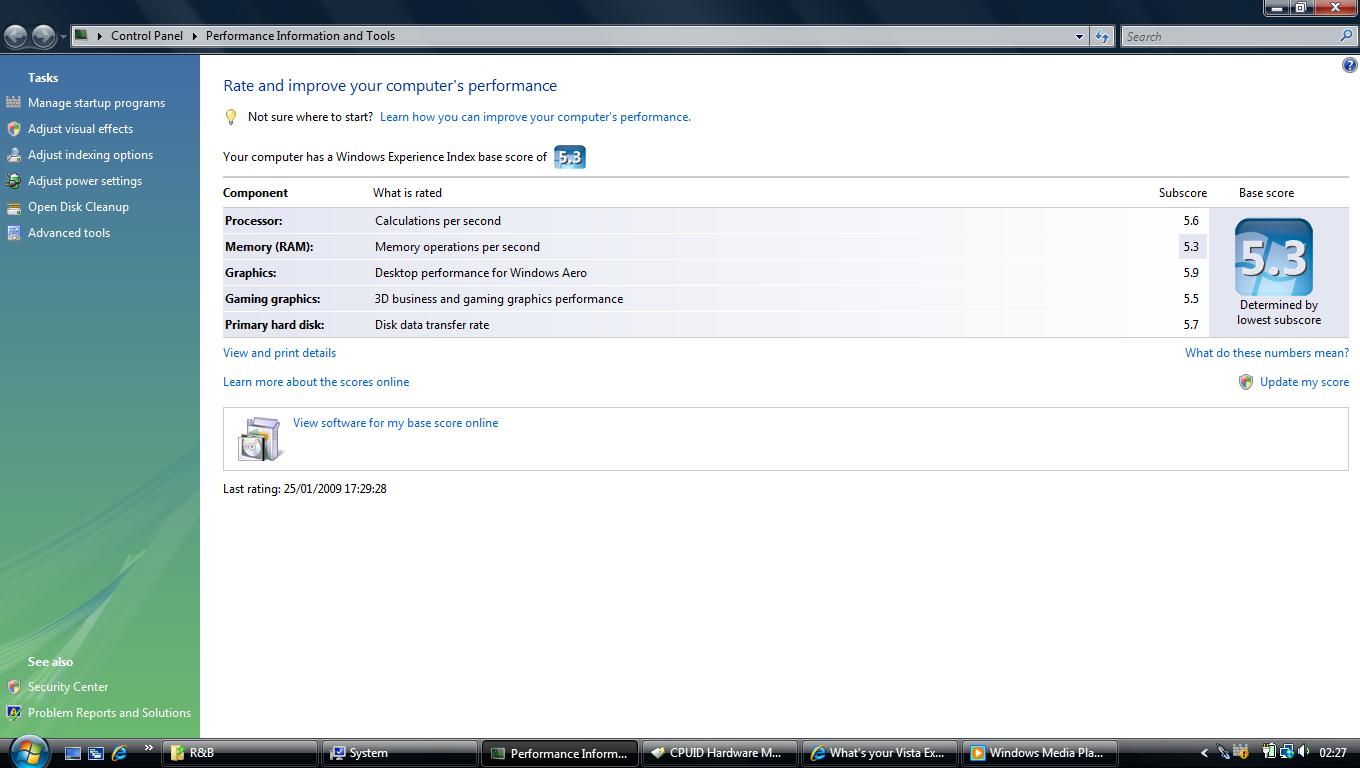
Task: Open View software for my base score online
Action: (395, 423)
